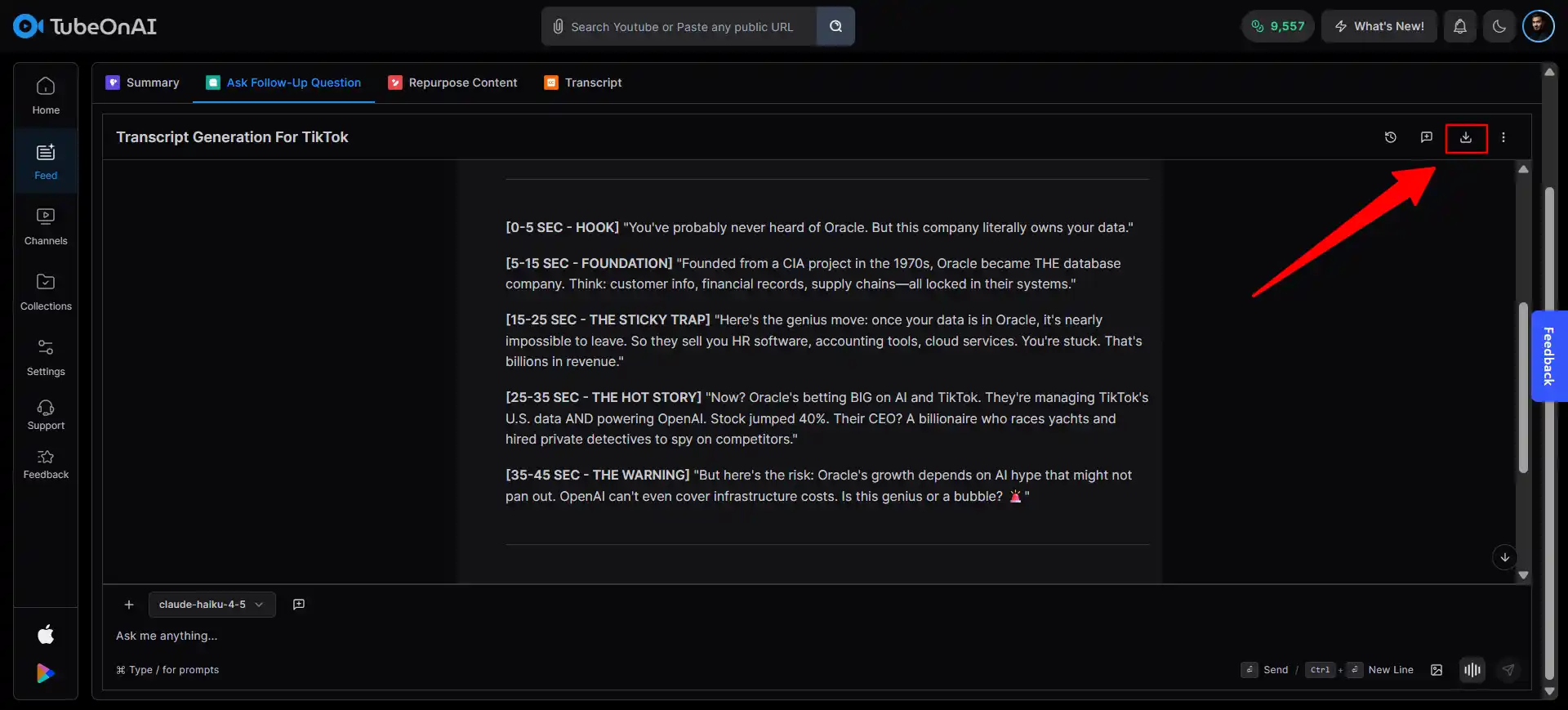Click the Ask me anything input field

[x=653, y=636]
